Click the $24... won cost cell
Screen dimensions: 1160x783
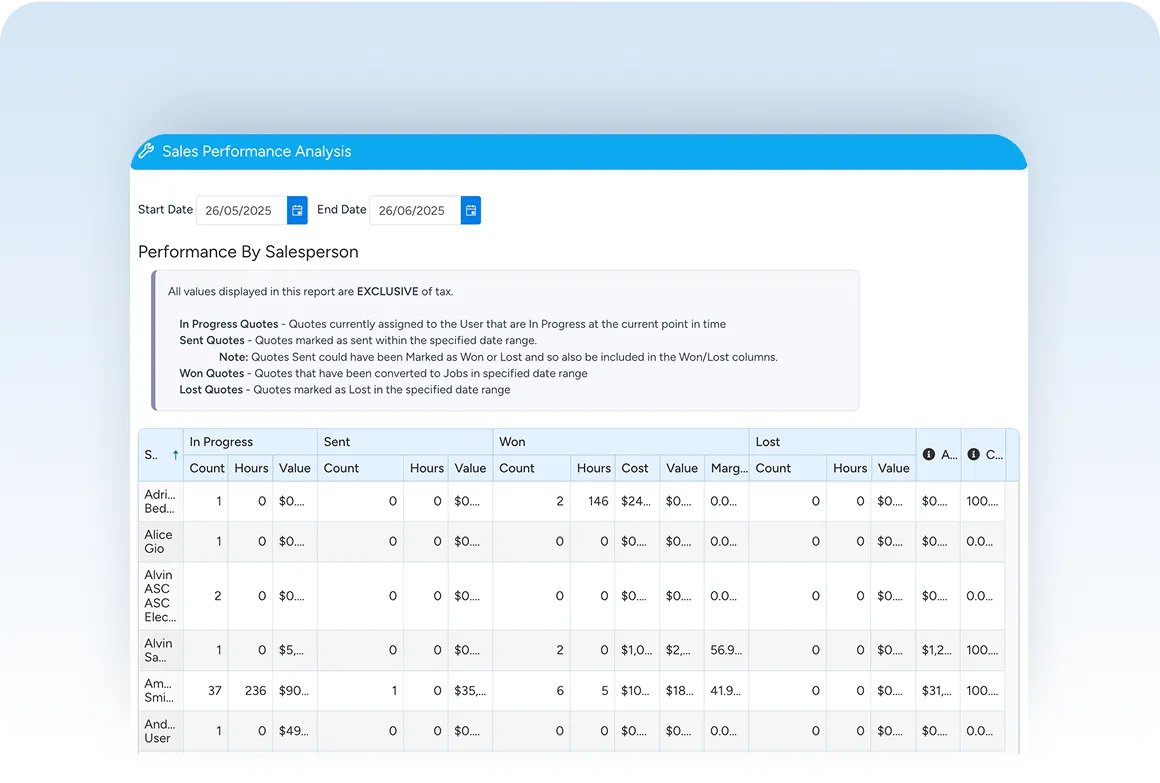tap(636, 501)
